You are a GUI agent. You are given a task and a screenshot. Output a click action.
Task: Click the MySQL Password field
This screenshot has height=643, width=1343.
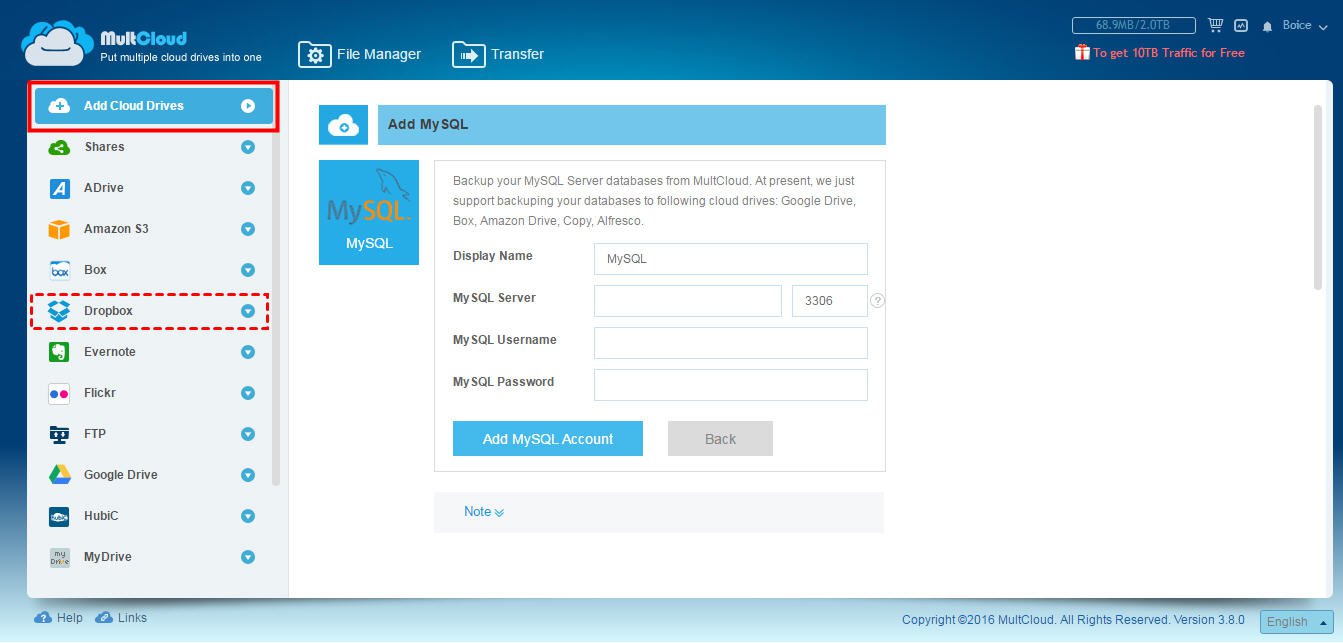pos(731,385)
